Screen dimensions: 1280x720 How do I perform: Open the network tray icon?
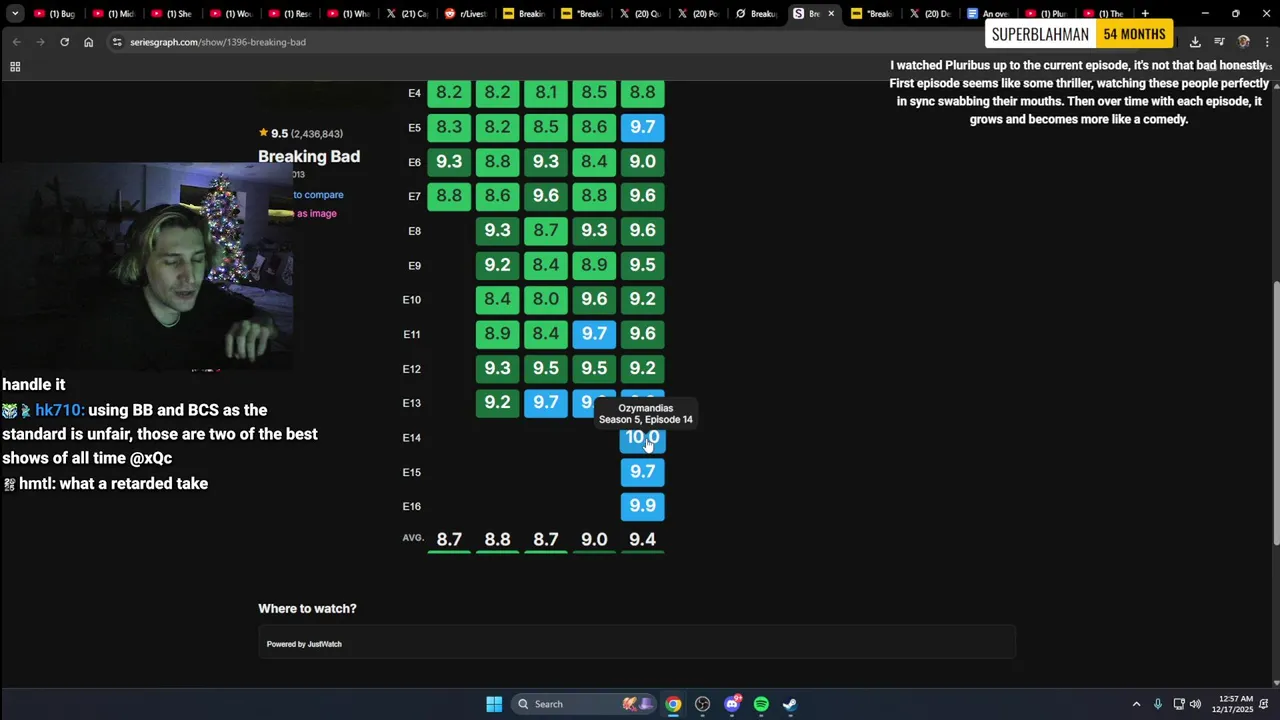[x=1178, y=704]
